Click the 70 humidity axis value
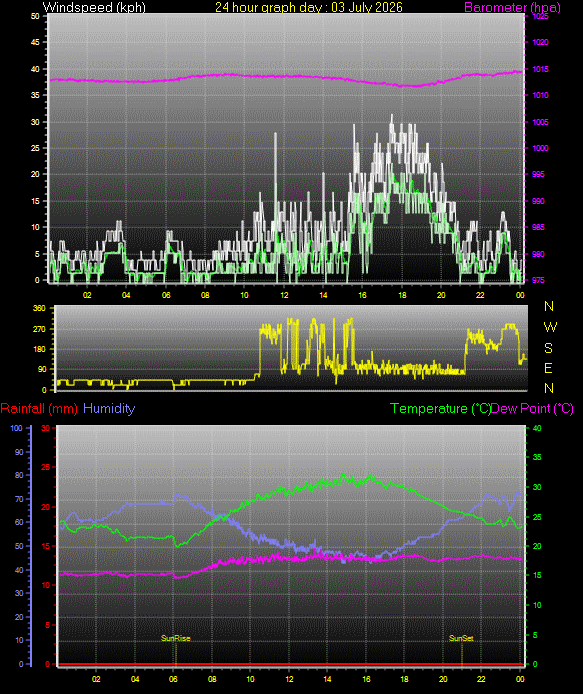Image resolution: width=583 pixels, height=694 pixels. tap(19, 499)
